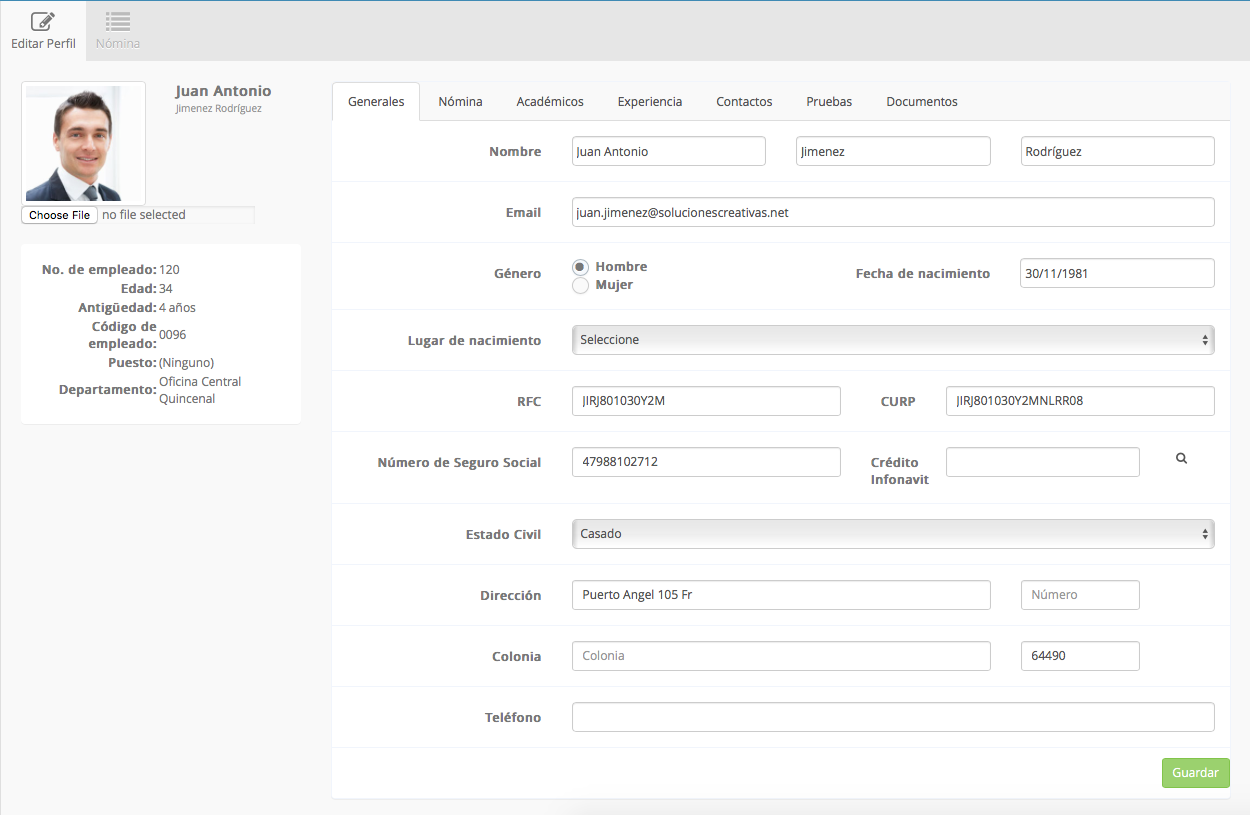This screenshot has width=1250, height=815.
Task: Select the Mujer gender radio button
Action: pos(580,285)
